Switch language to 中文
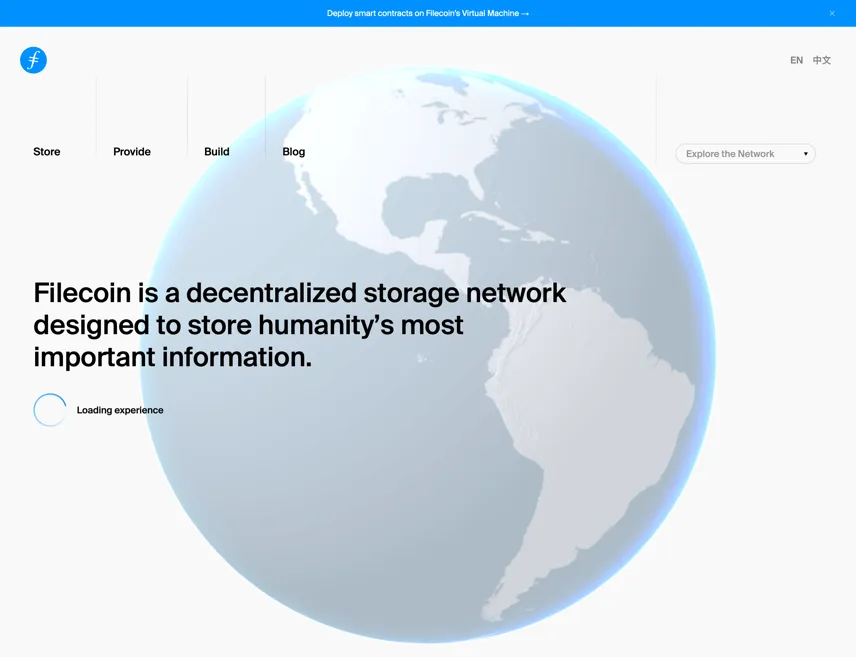Viewport: 856px width, 657px height. tap(822, 60)
